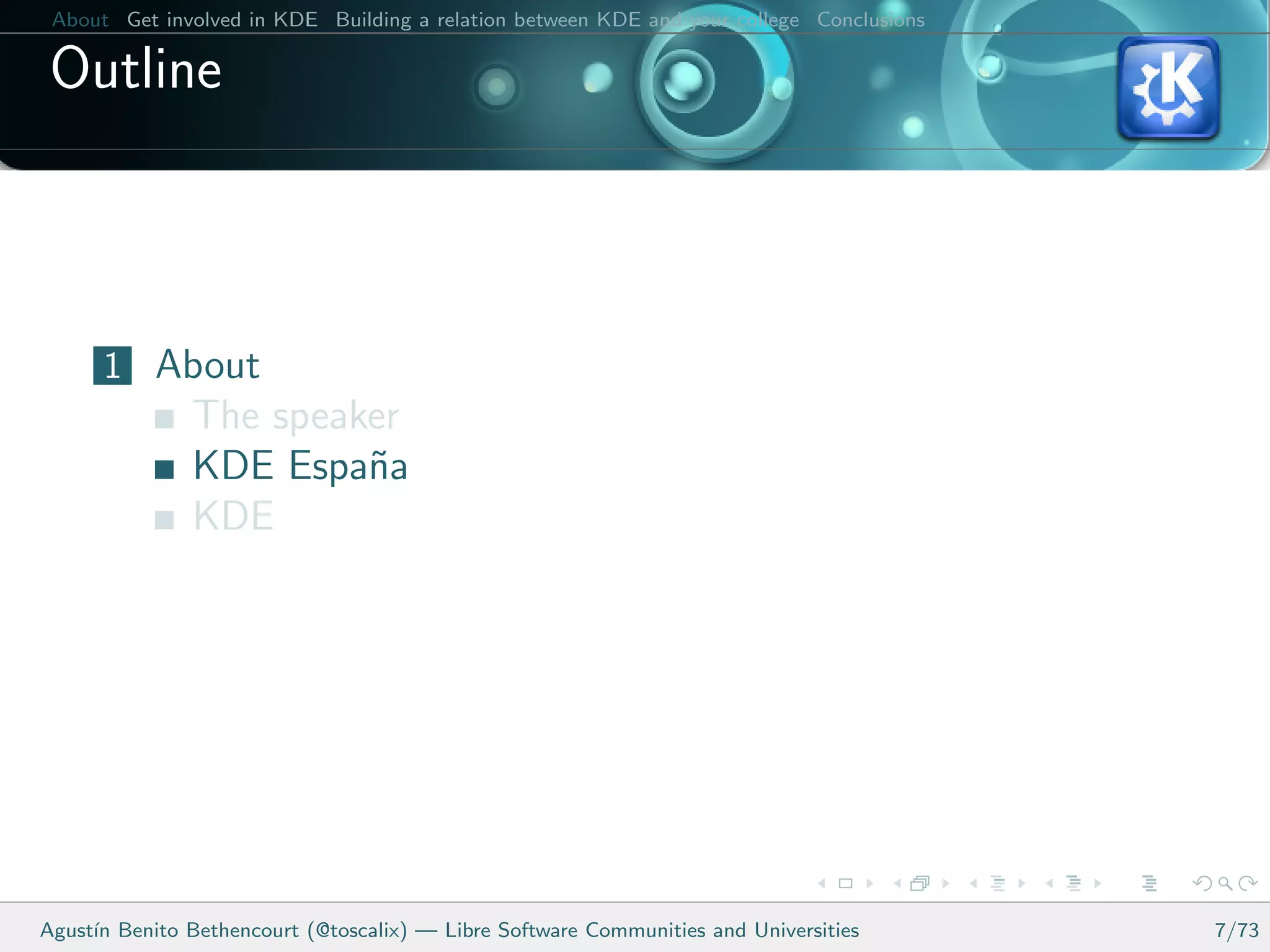Jump to Building a relation section in header

point(567,20)
